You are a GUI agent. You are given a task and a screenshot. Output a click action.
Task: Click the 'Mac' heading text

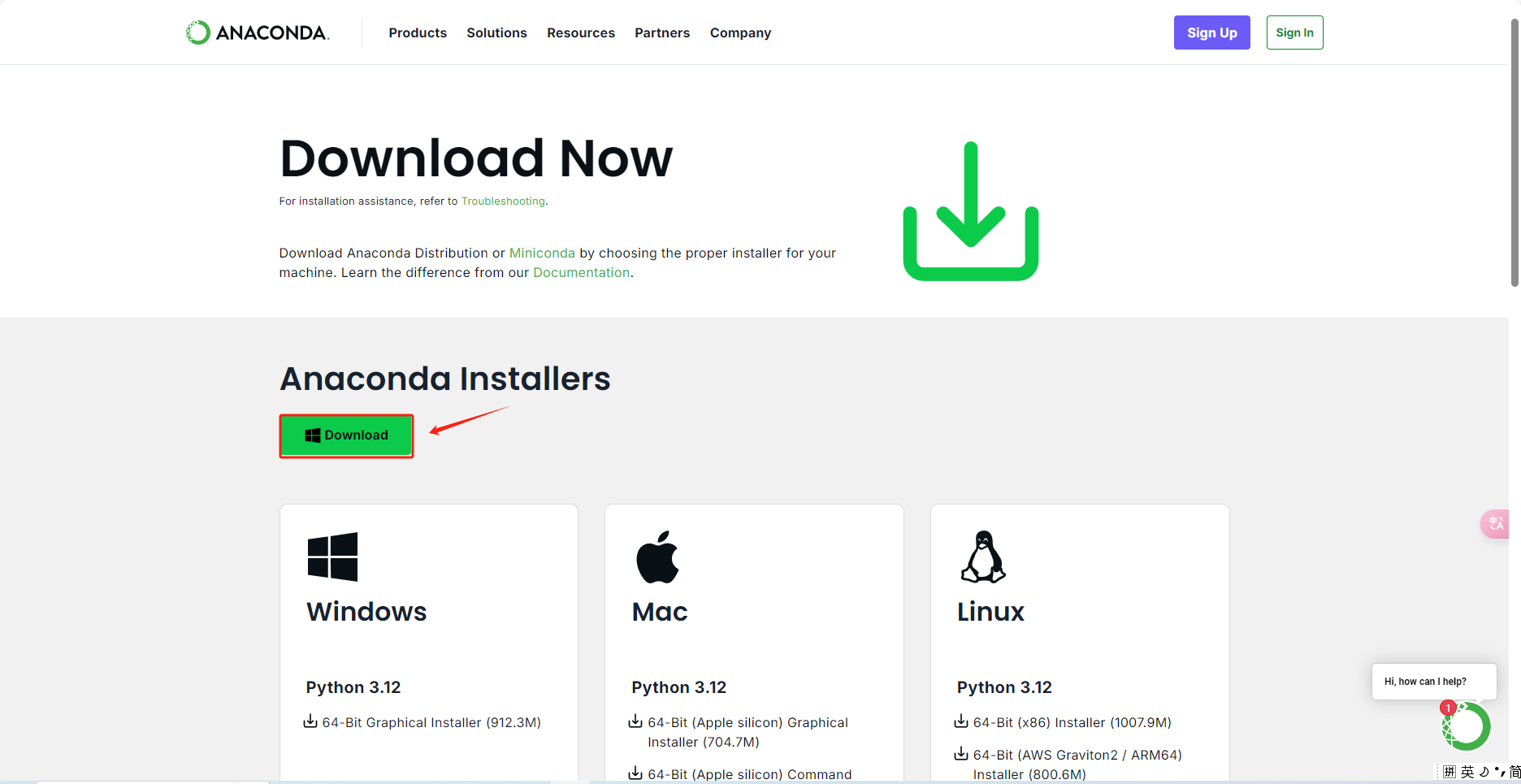[x=660, y=612]
